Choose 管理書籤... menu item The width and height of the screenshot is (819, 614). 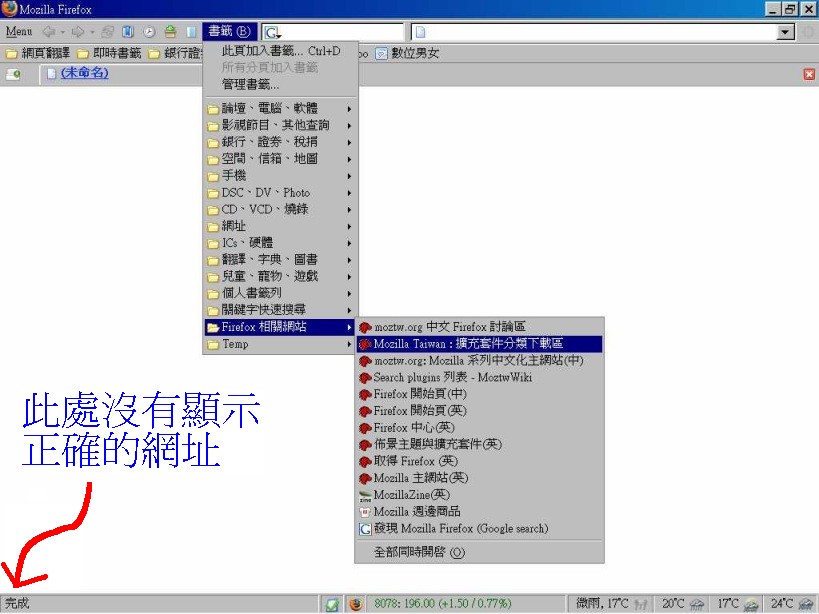point(280,84)
